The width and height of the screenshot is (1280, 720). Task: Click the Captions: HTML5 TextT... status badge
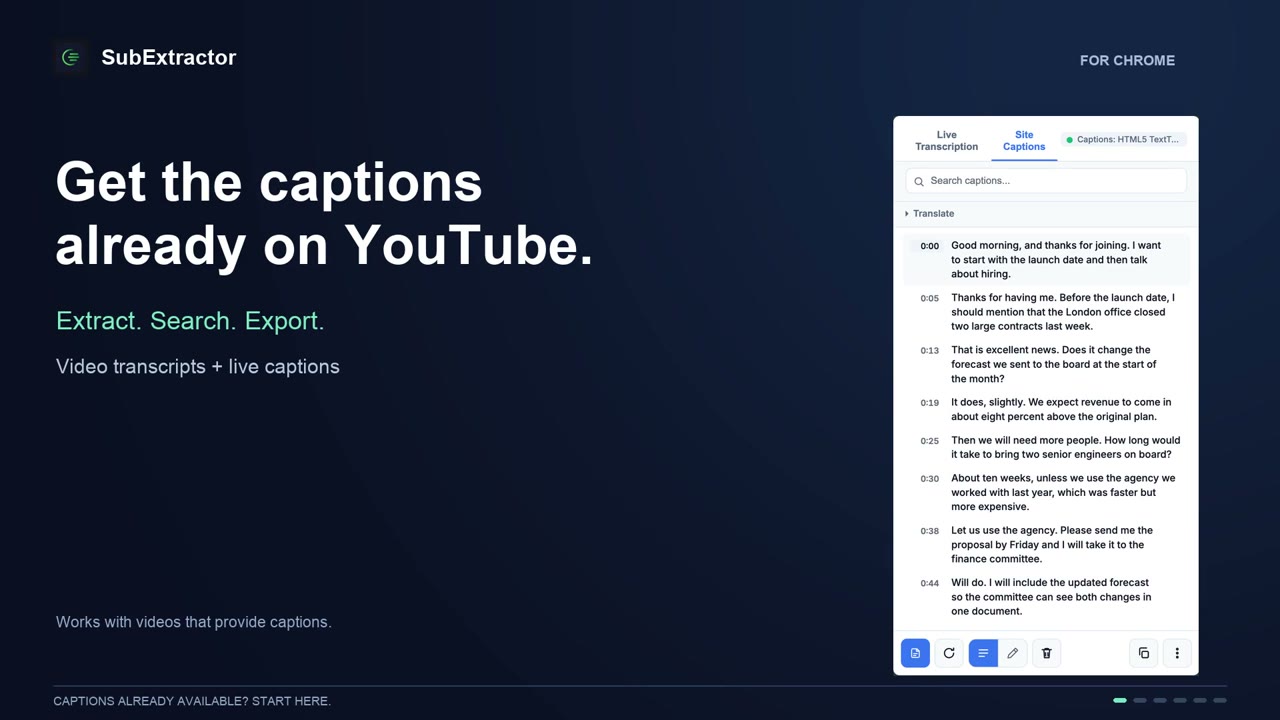pyautogui.click(x=1123, y=139)
